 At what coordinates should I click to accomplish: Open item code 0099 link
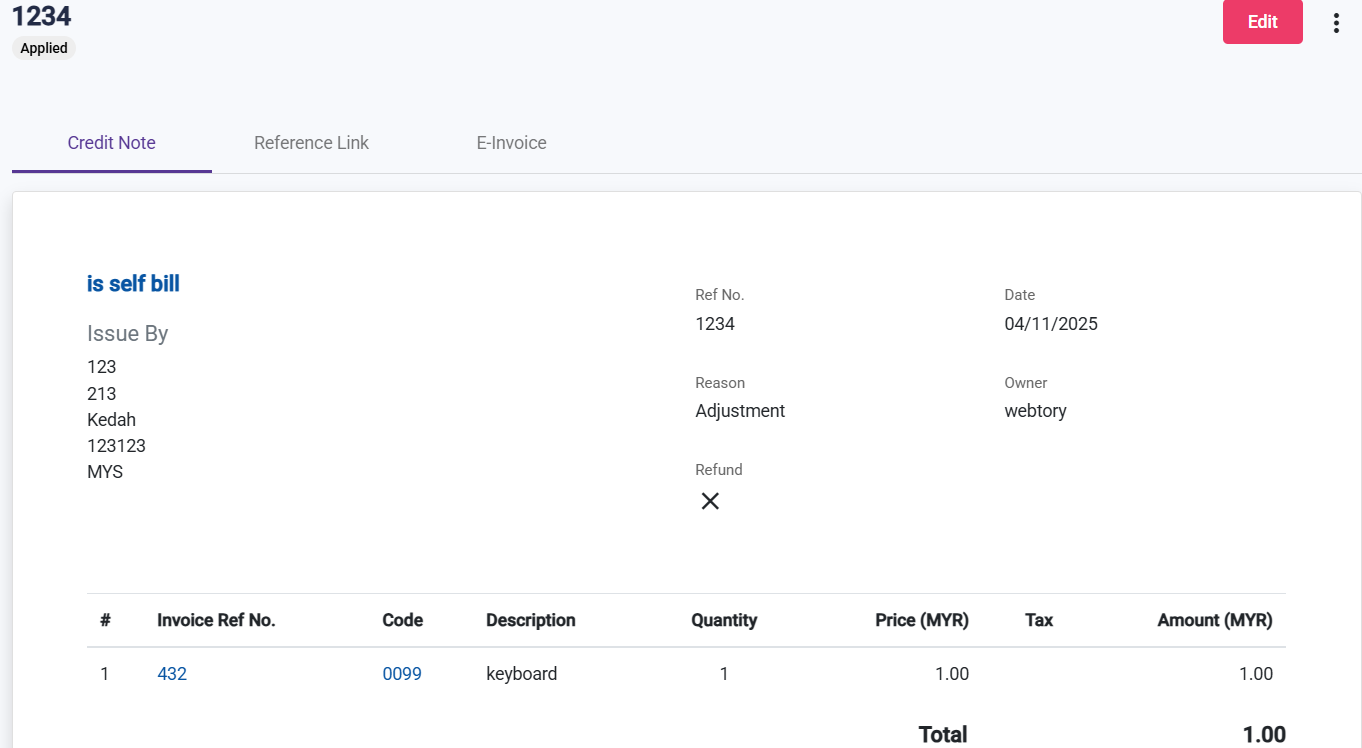(402, 674)
